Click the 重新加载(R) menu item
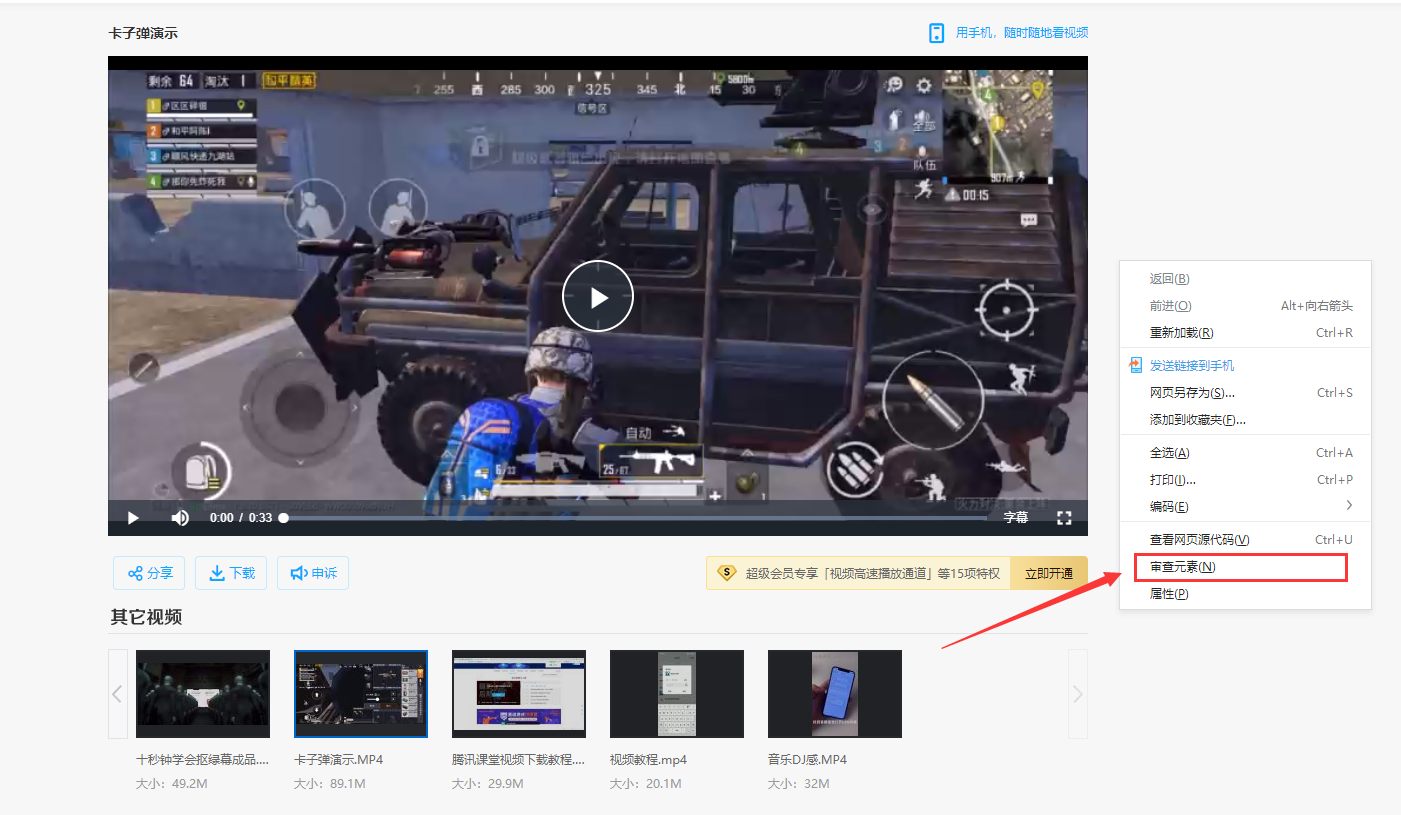This screenshot has width=1401, height=815. point(1181,333)
